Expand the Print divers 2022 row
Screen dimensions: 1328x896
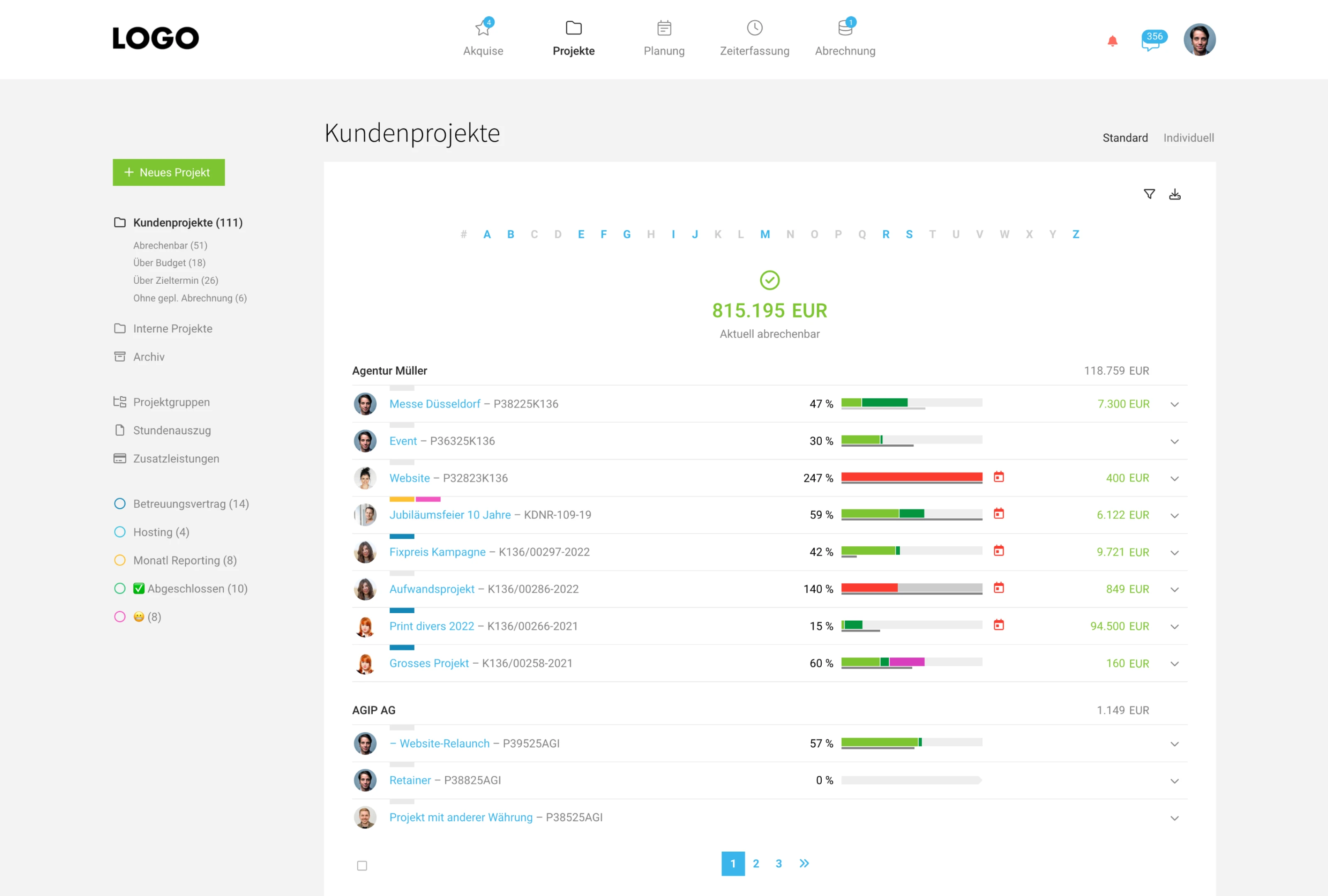tap(1174, 626)
